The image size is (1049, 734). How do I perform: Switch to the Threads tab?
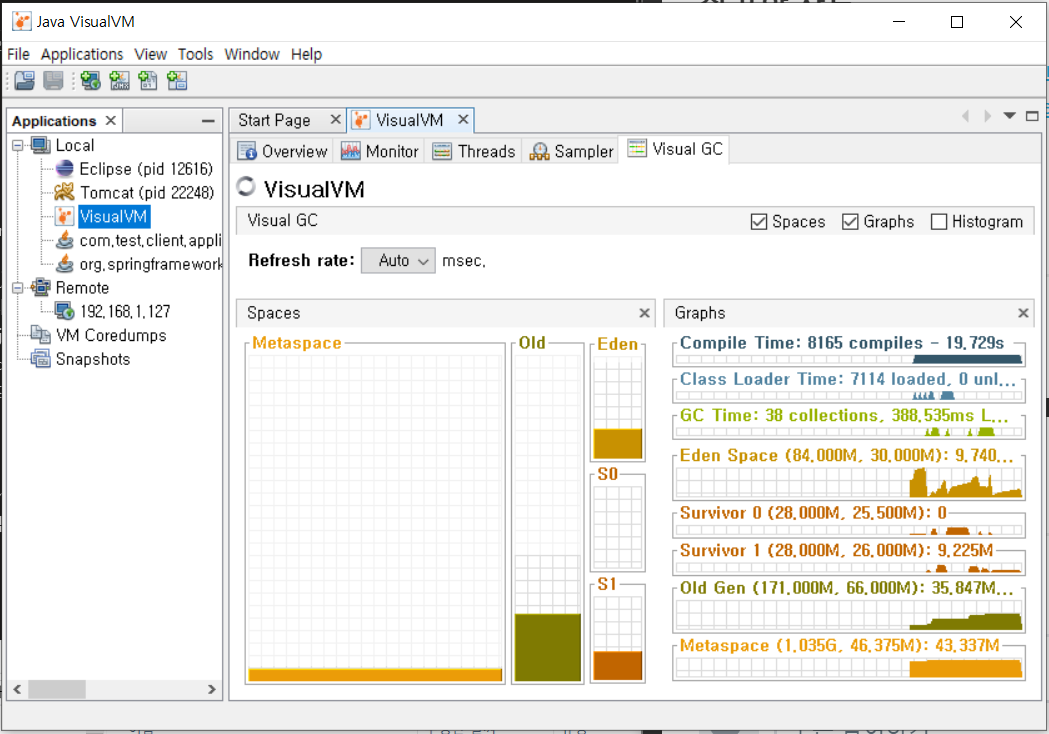click(x=474, y=151)
